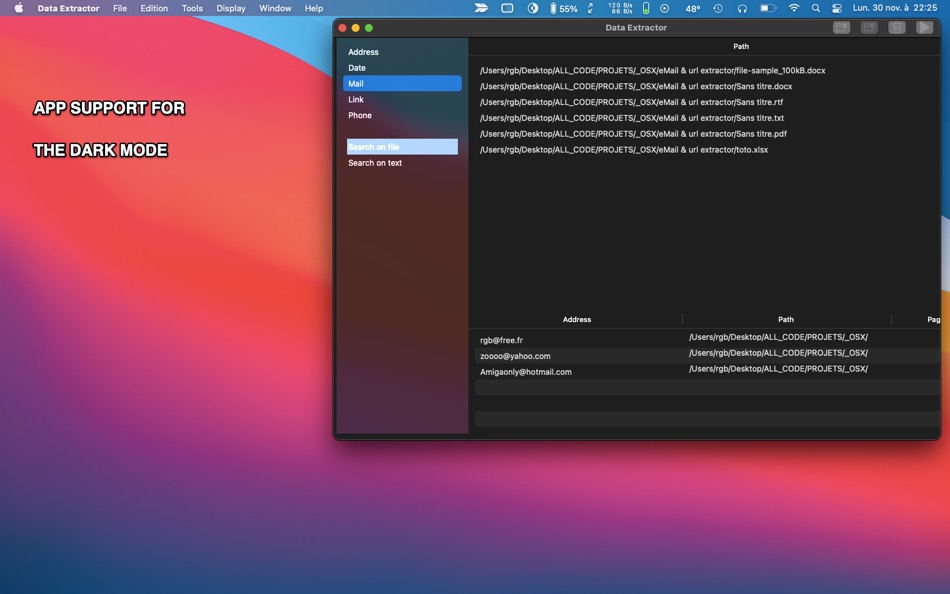Click the path cell in the Amigaonly@hotmail.com row
Screen dimensions: 950x594
pyautogui.click(x=778, y=369)
